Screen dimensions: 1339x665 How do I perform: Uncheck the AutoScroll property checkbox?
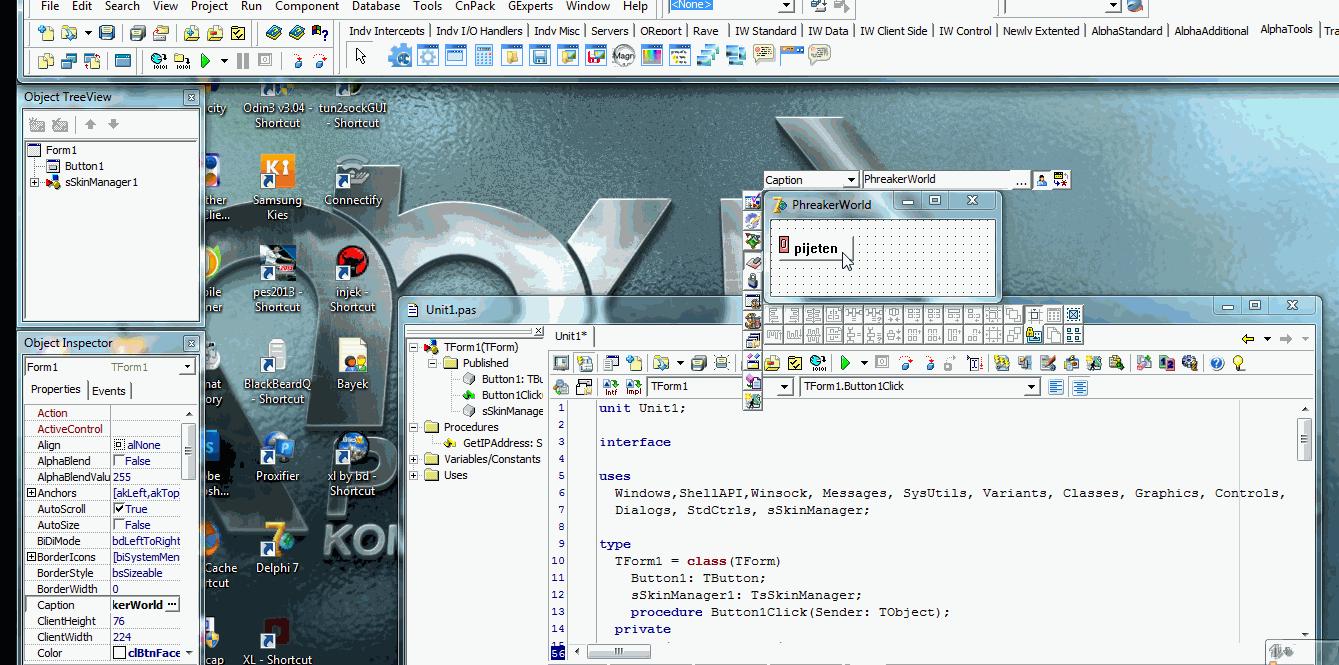point(119,509)
